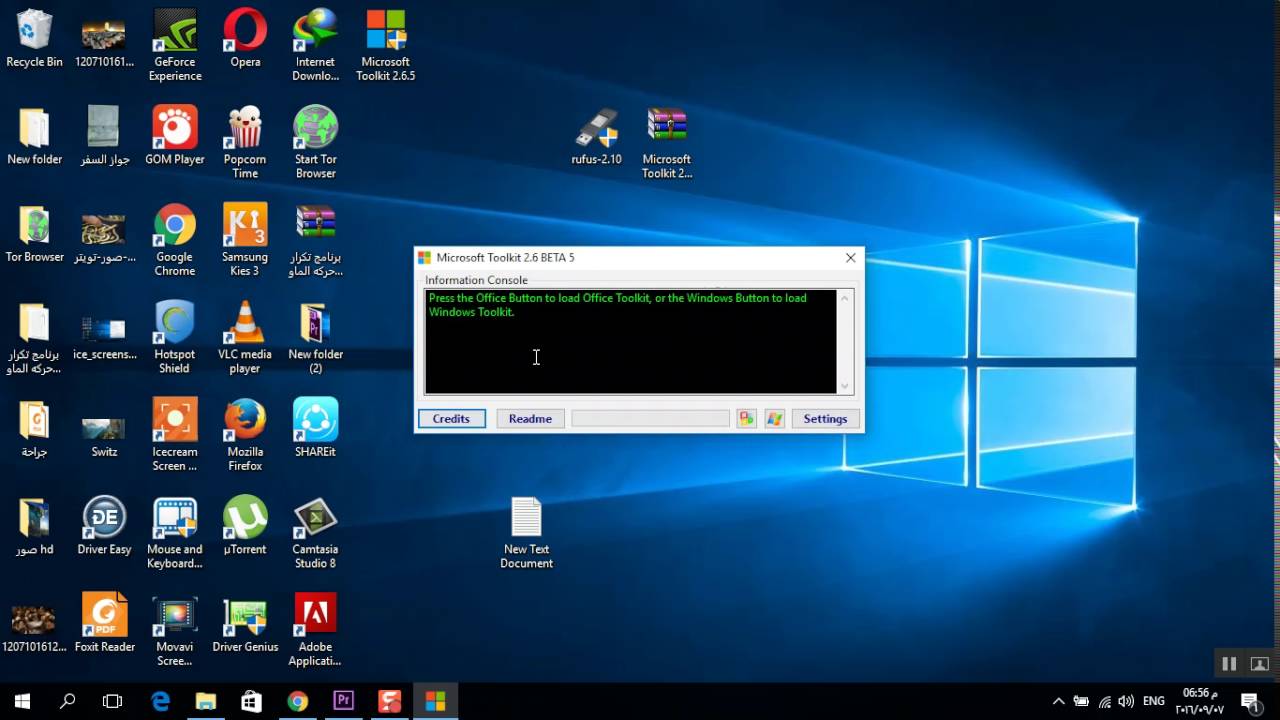Select the Icecream Screen Recorder desktop icon
Image resolution: width=1280 pixels, height=720 pixels.
click(175, 435)
